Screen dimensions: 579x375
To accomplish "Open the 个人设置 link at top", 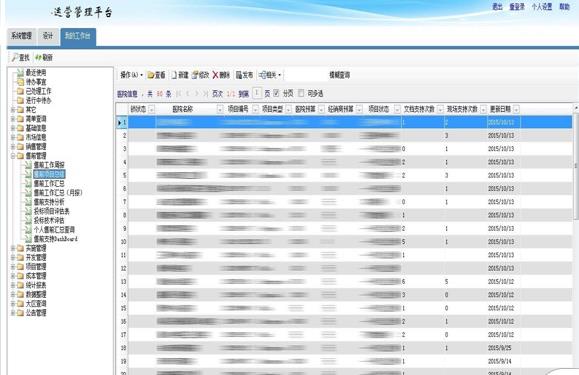I will [x=542, y=7].
